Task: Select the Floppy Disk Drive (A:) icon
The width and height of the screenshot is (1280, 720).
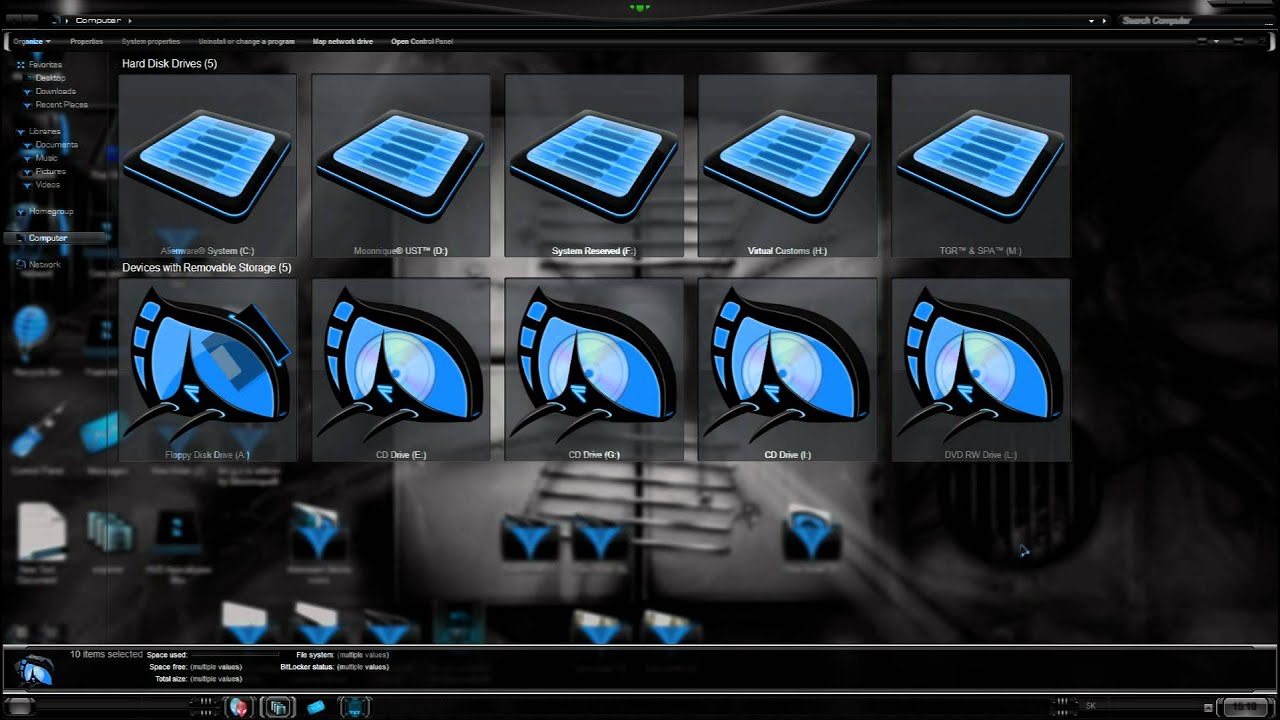Action: coord(207,370)
